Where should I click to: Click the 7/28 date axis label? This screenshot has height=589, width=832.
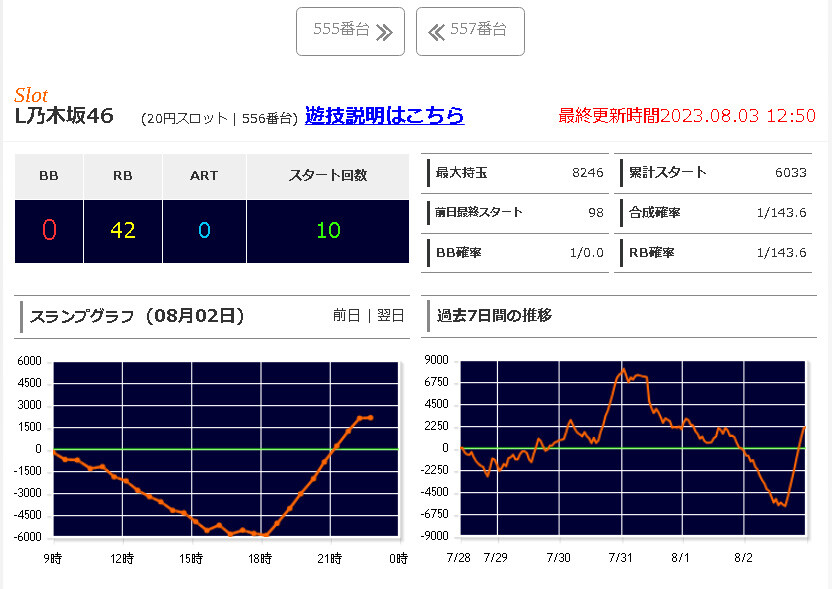click(x=458, y=558)
